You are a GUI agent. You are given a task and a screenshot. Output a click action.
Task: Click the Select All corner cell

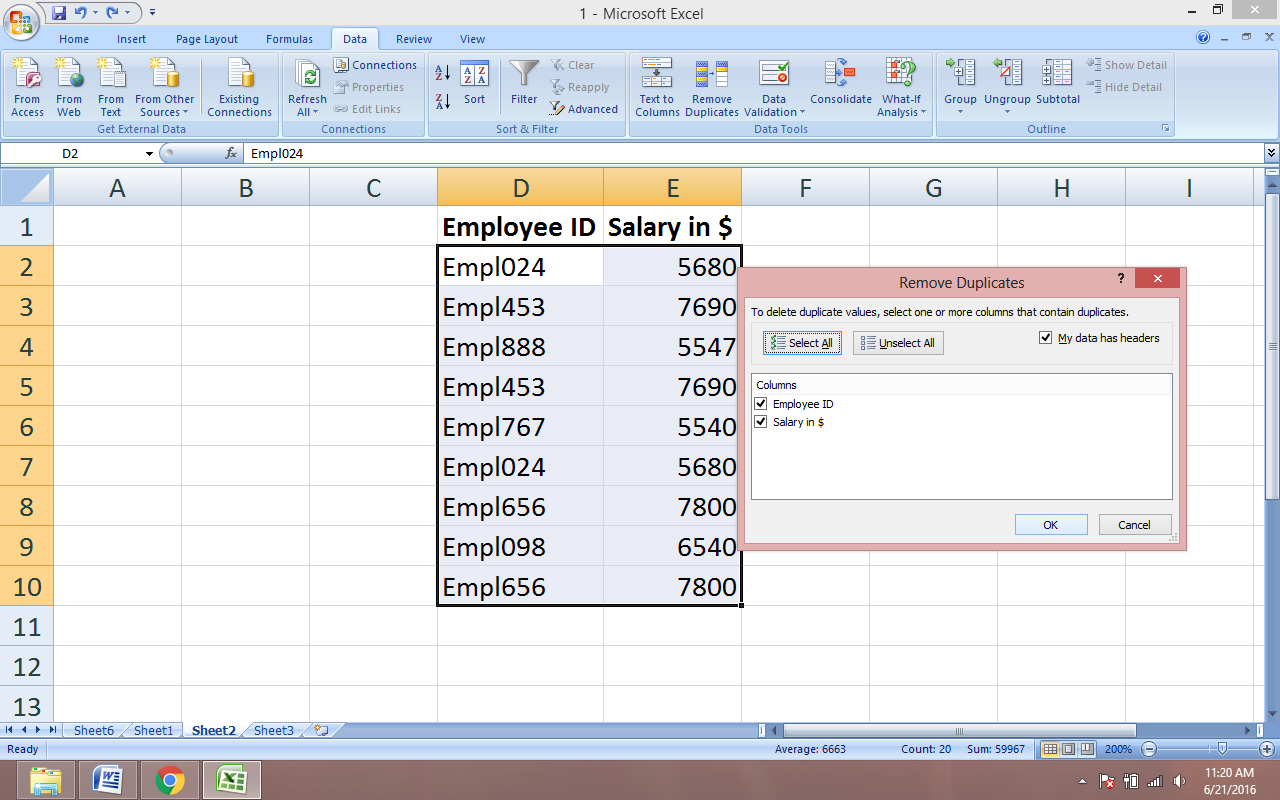pyautogui.click(x=26, y=188)
